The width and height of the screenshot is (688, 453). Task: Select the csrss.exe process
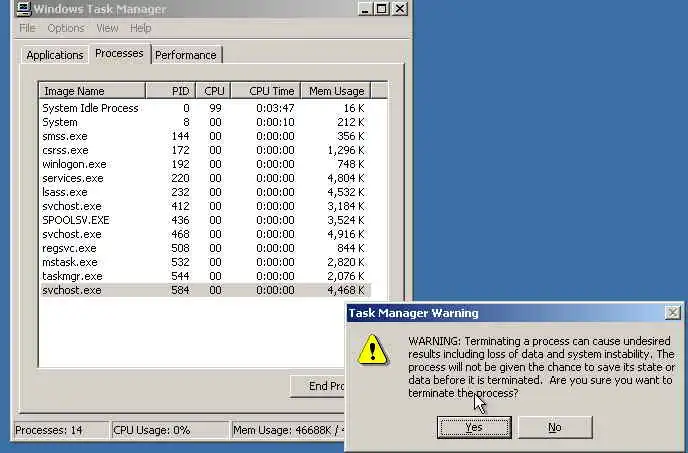205,150
